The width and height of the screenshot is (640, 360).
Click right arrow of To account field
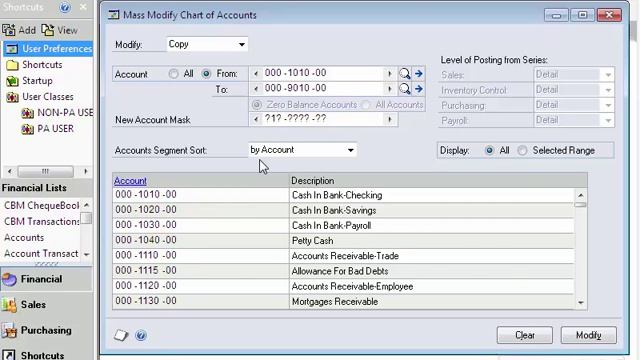(389, 89)
